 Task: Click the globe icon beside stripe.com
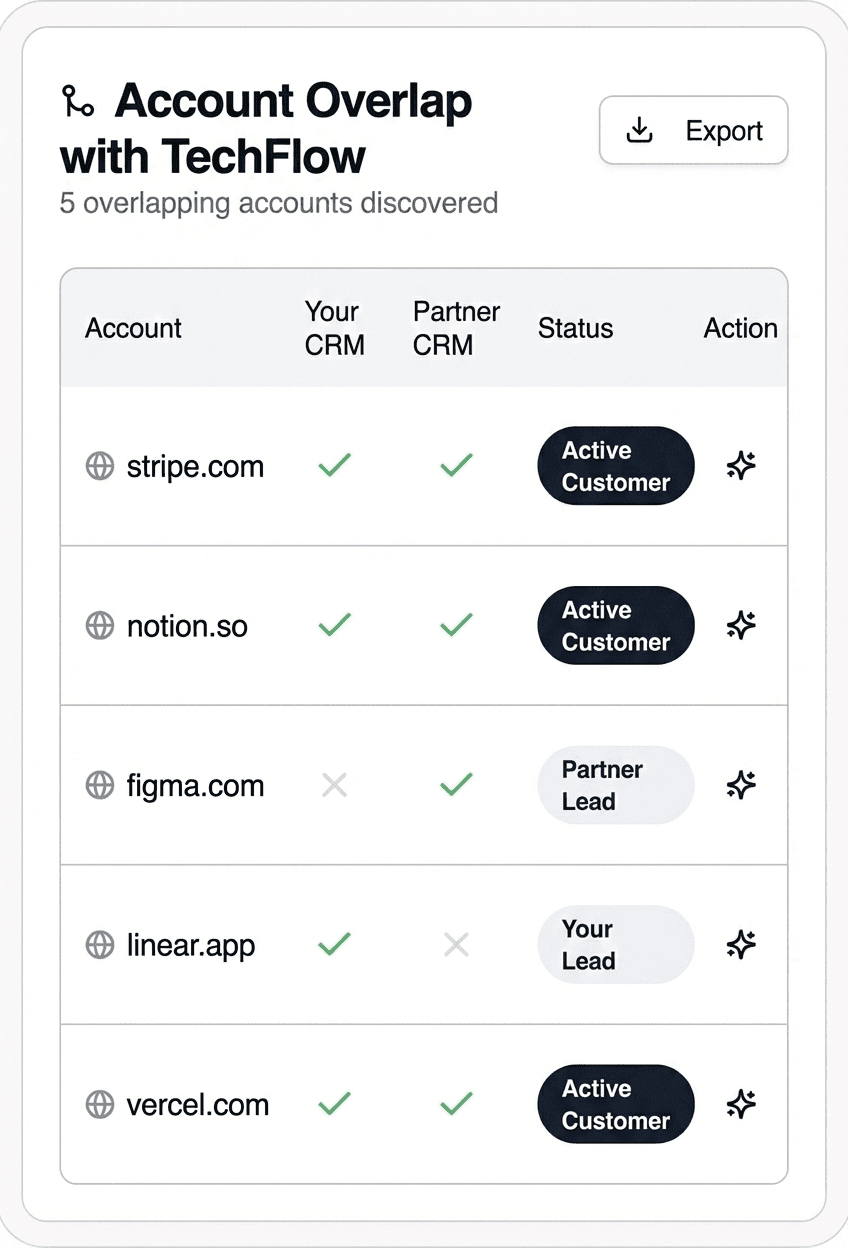100,466
